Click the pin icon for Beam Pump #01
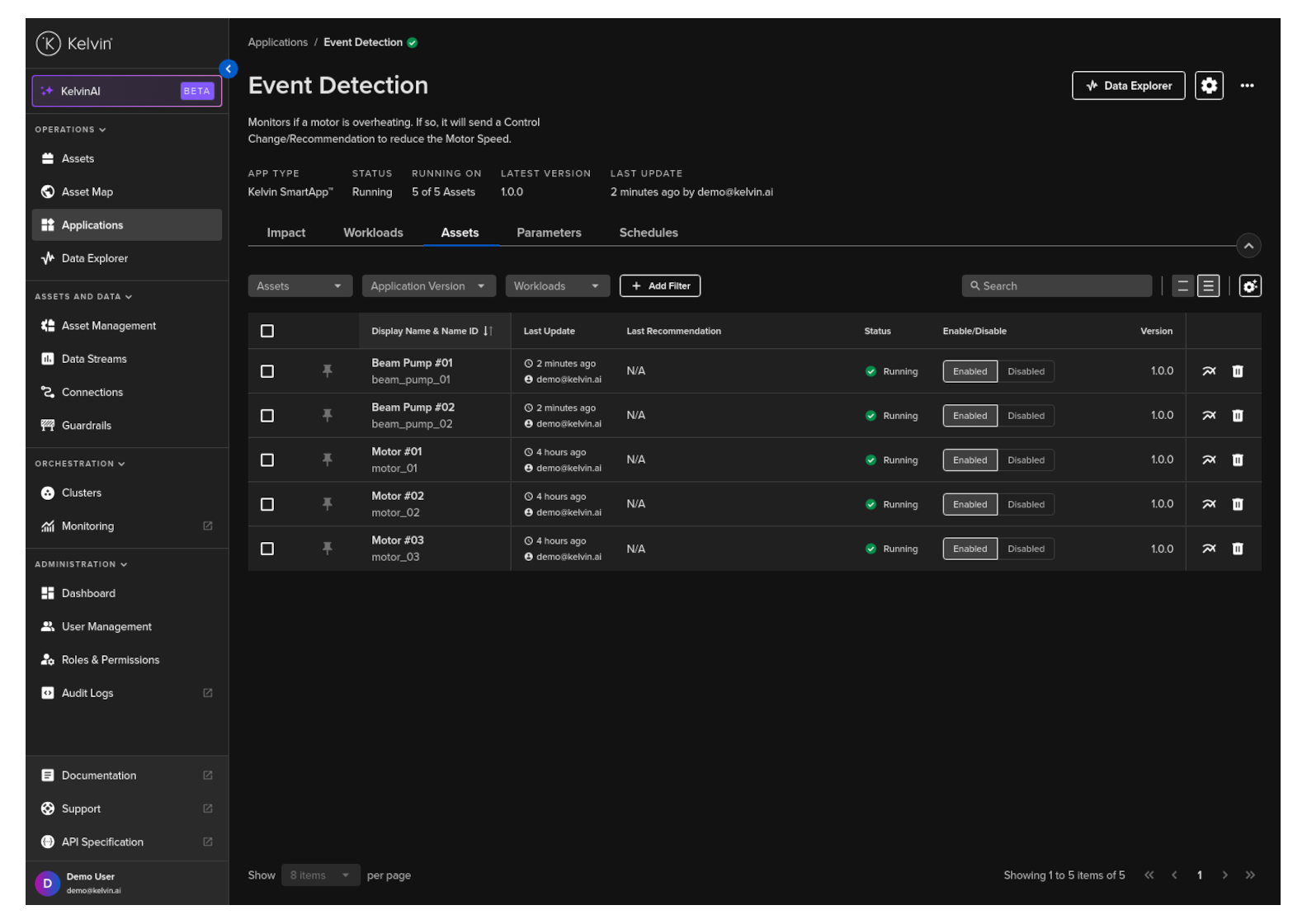Screen dimensions: 1307x924 point(327,371)
